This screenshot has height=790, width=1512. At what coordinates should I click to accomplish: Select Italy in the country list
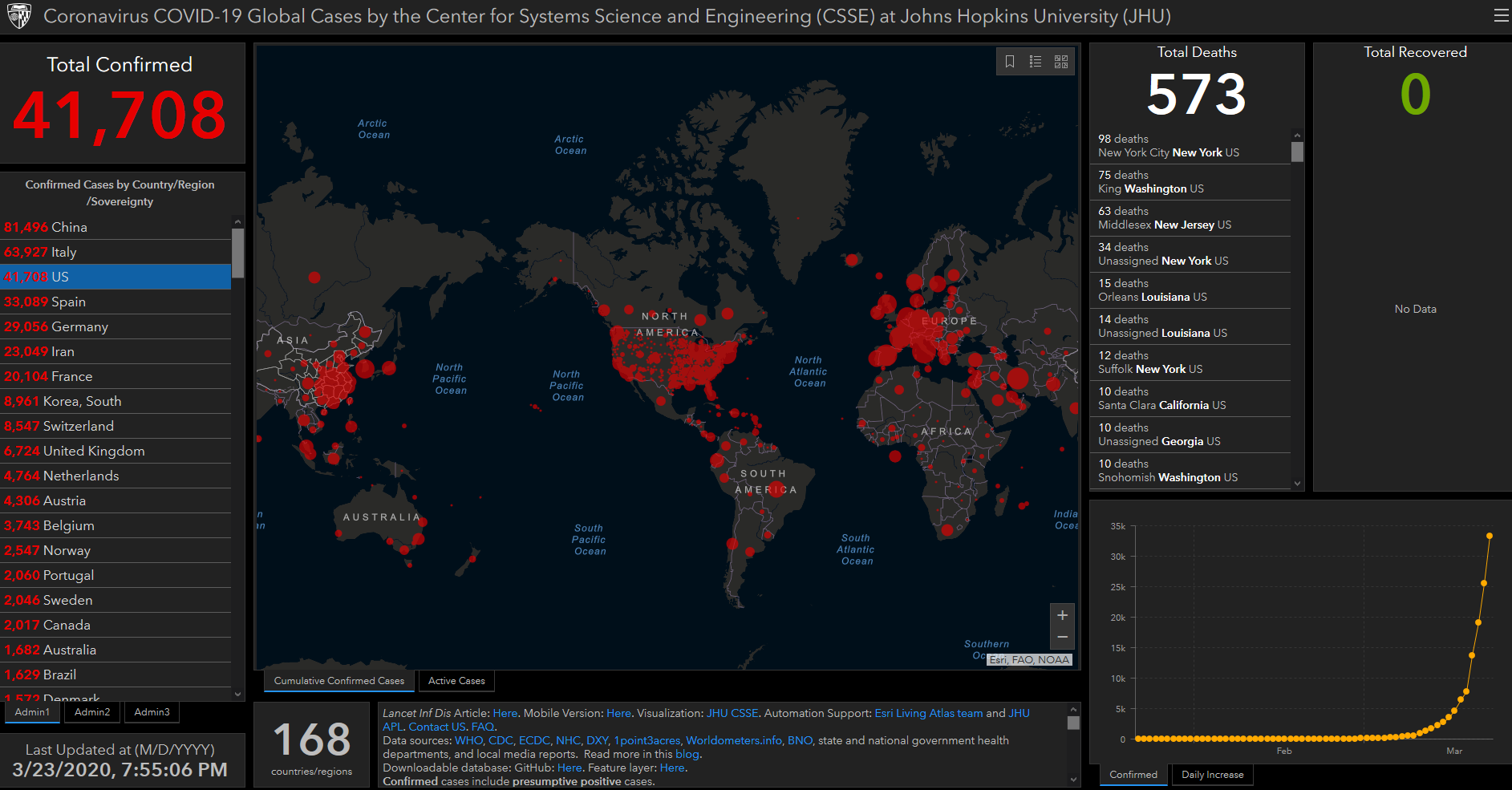[x=116, y=252]
